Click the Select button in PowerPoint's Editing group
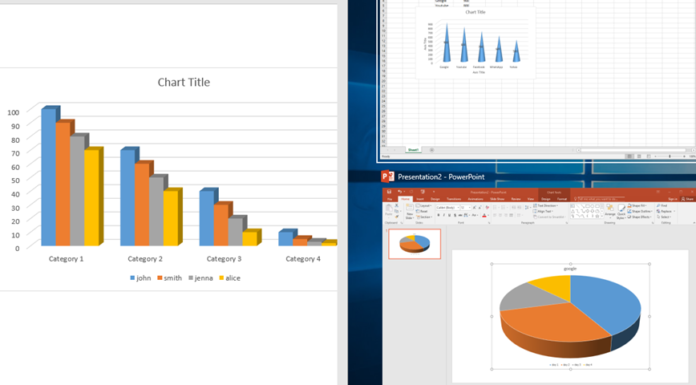The width and height of the screenshot is (696, 385). click(664, 217)
